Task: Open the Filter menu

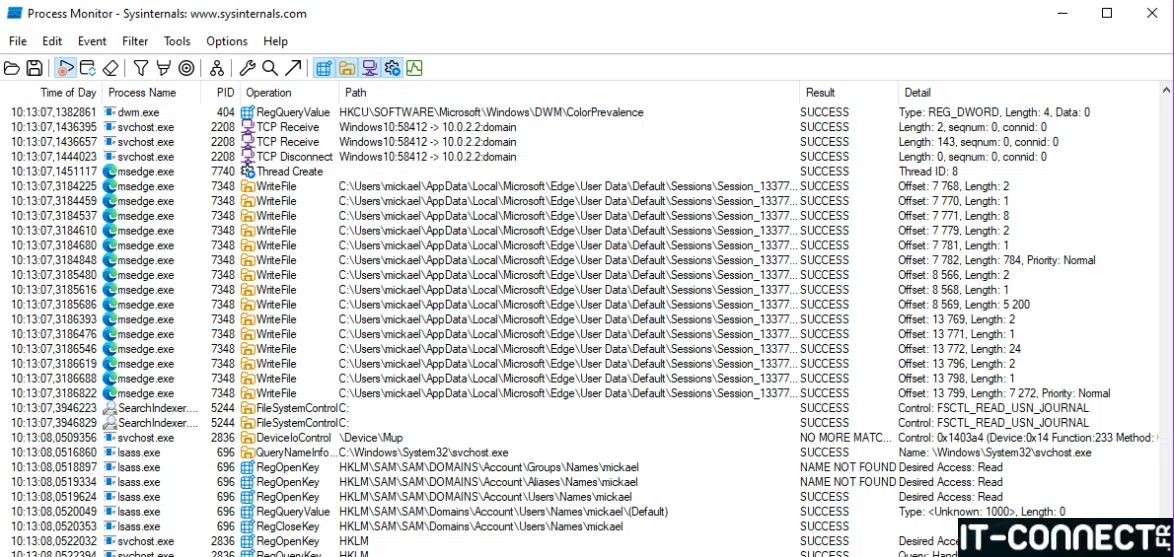Action: click(136, 41)
